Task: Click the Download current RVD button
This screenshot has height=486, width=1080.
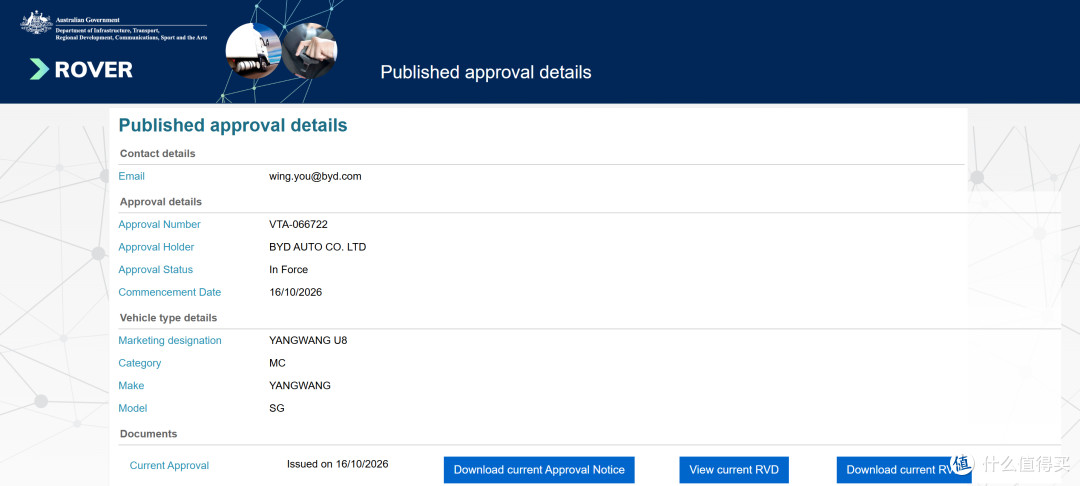Action: pyautogui.click(x=904, y=469)
